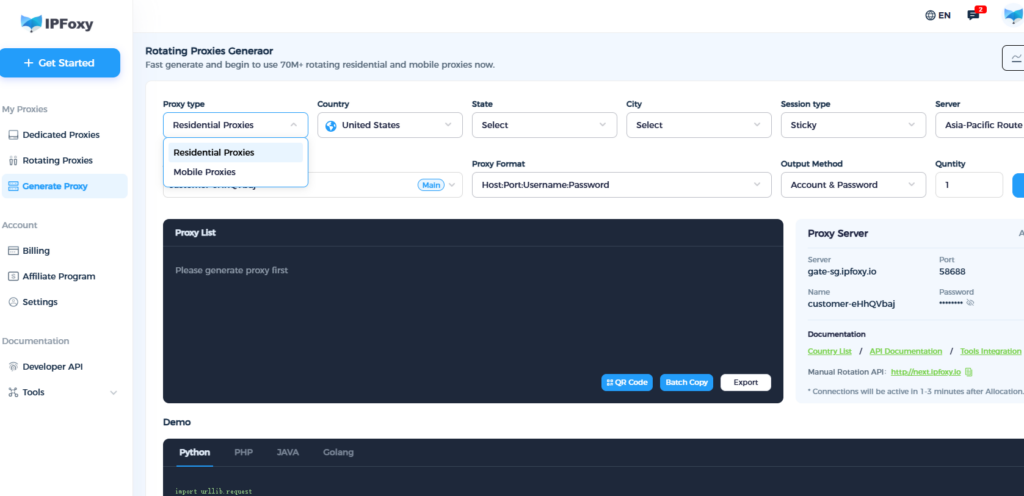This screenshot has height=496, width=1024.
Task: Open the Proxy Format dropdown
Action: [x=621, y=185]
